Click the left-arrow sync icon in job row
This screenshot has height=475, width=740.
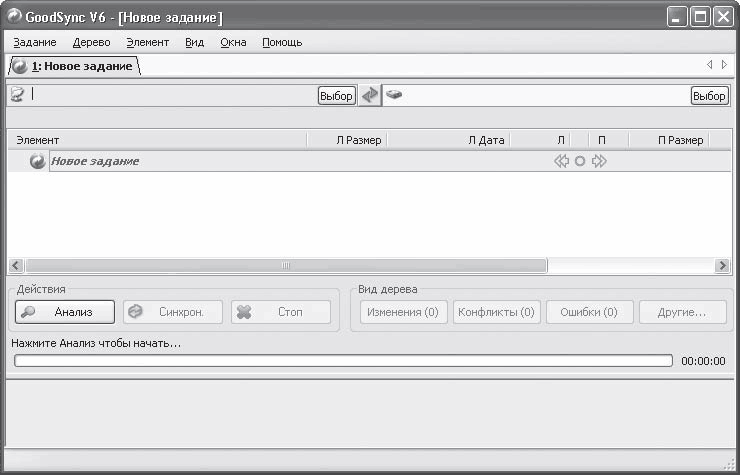click(x=561, y=161)
